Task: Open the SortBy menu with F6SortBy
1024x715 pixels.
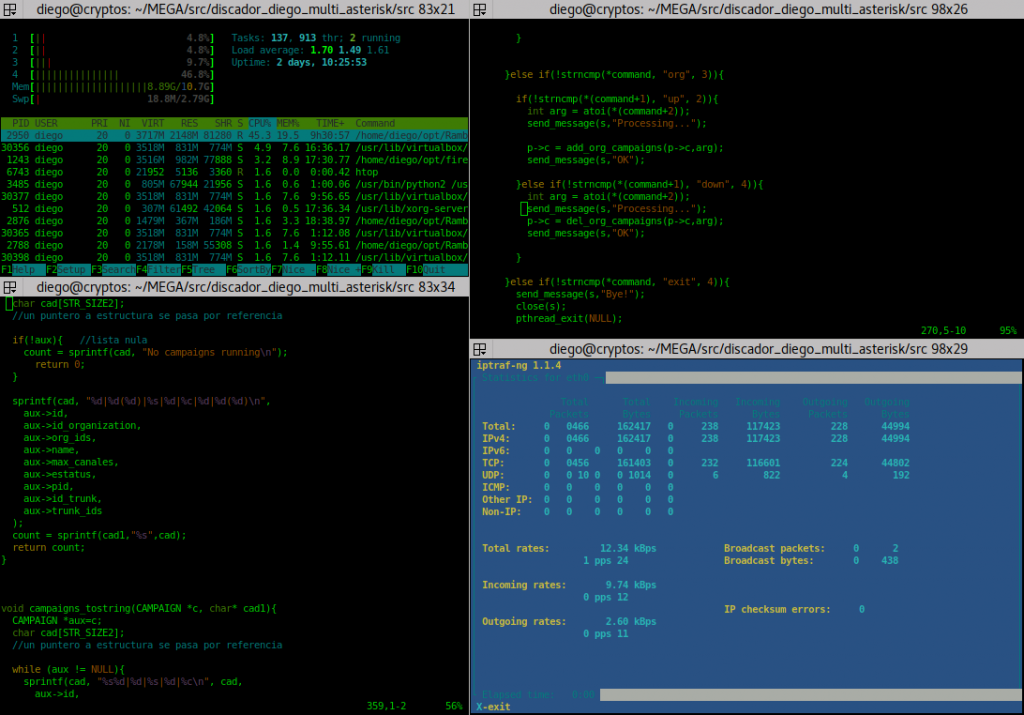Action: 250,270
